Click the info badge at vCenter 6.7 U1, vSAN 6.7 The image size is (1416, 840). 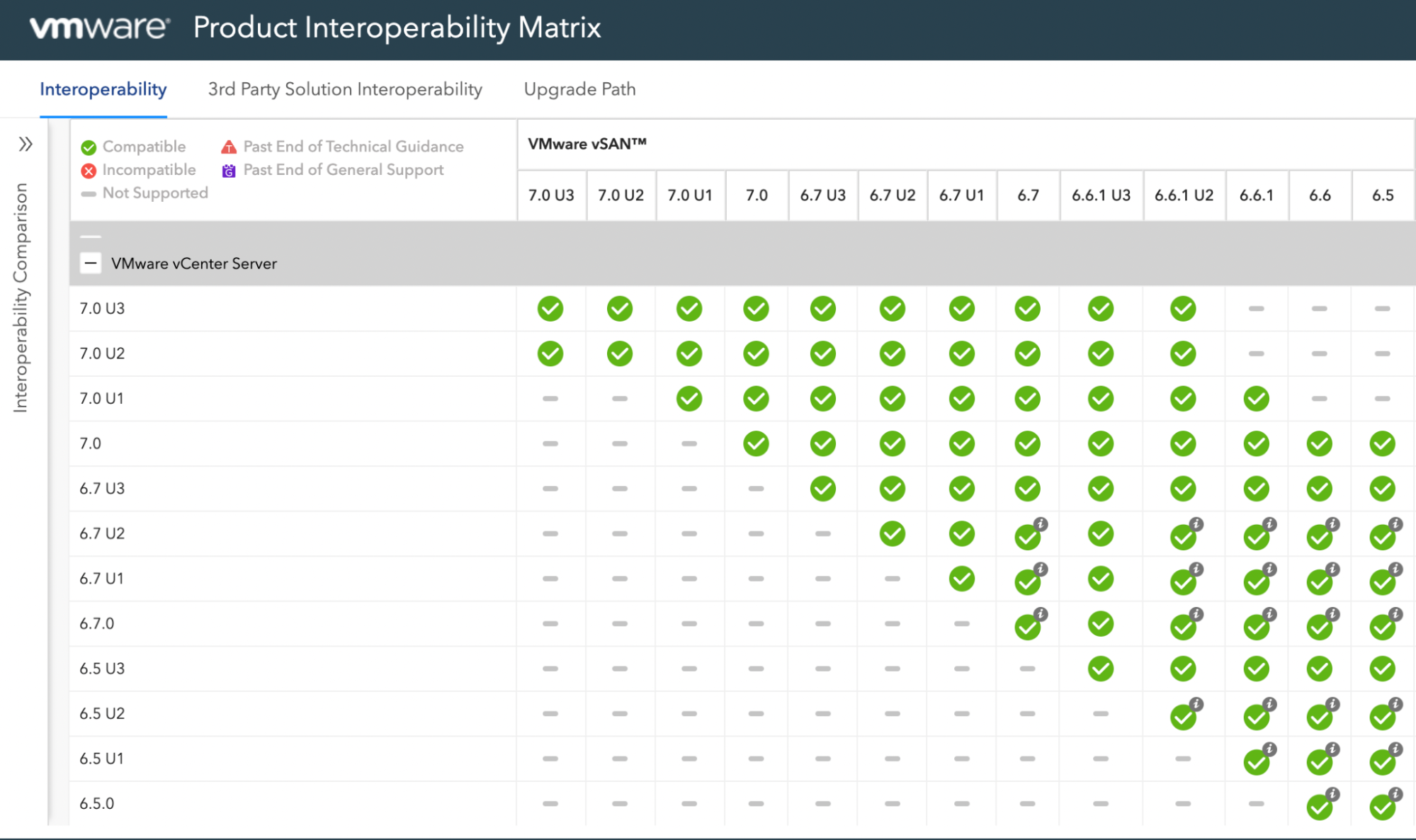pos(1041,569)
